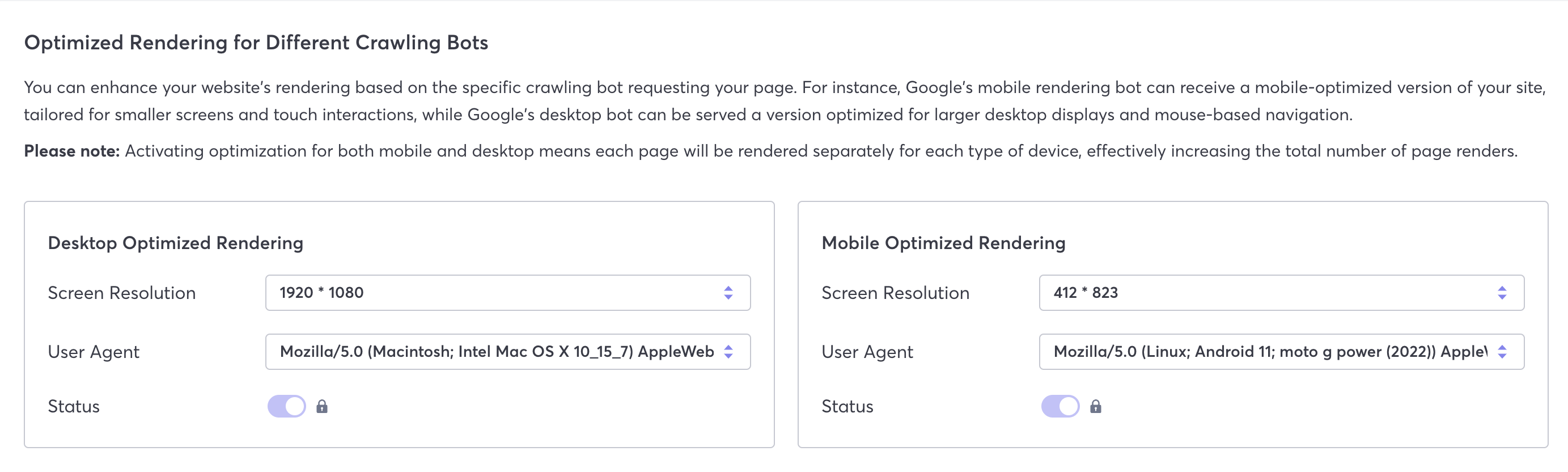Click the lock icon beside desktop Status toggle

click(322, 406)
